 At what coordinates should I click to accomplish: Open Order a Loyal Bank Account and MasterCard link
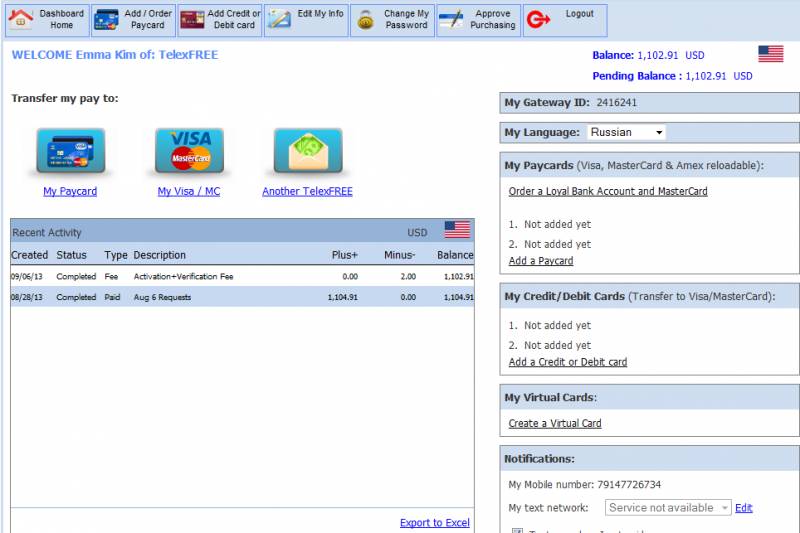608,191
